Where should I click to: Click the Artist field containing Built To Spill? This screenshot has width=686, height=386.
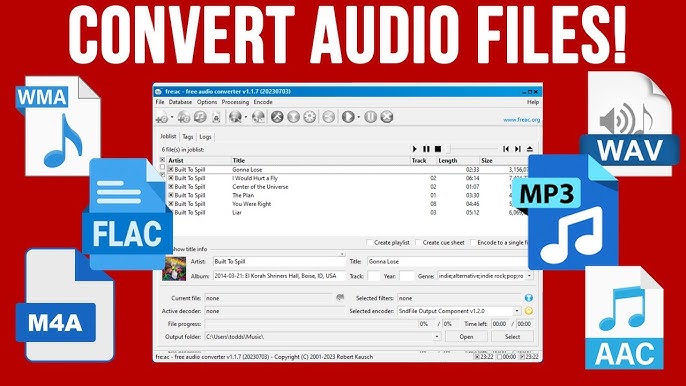tap(279, 262)
